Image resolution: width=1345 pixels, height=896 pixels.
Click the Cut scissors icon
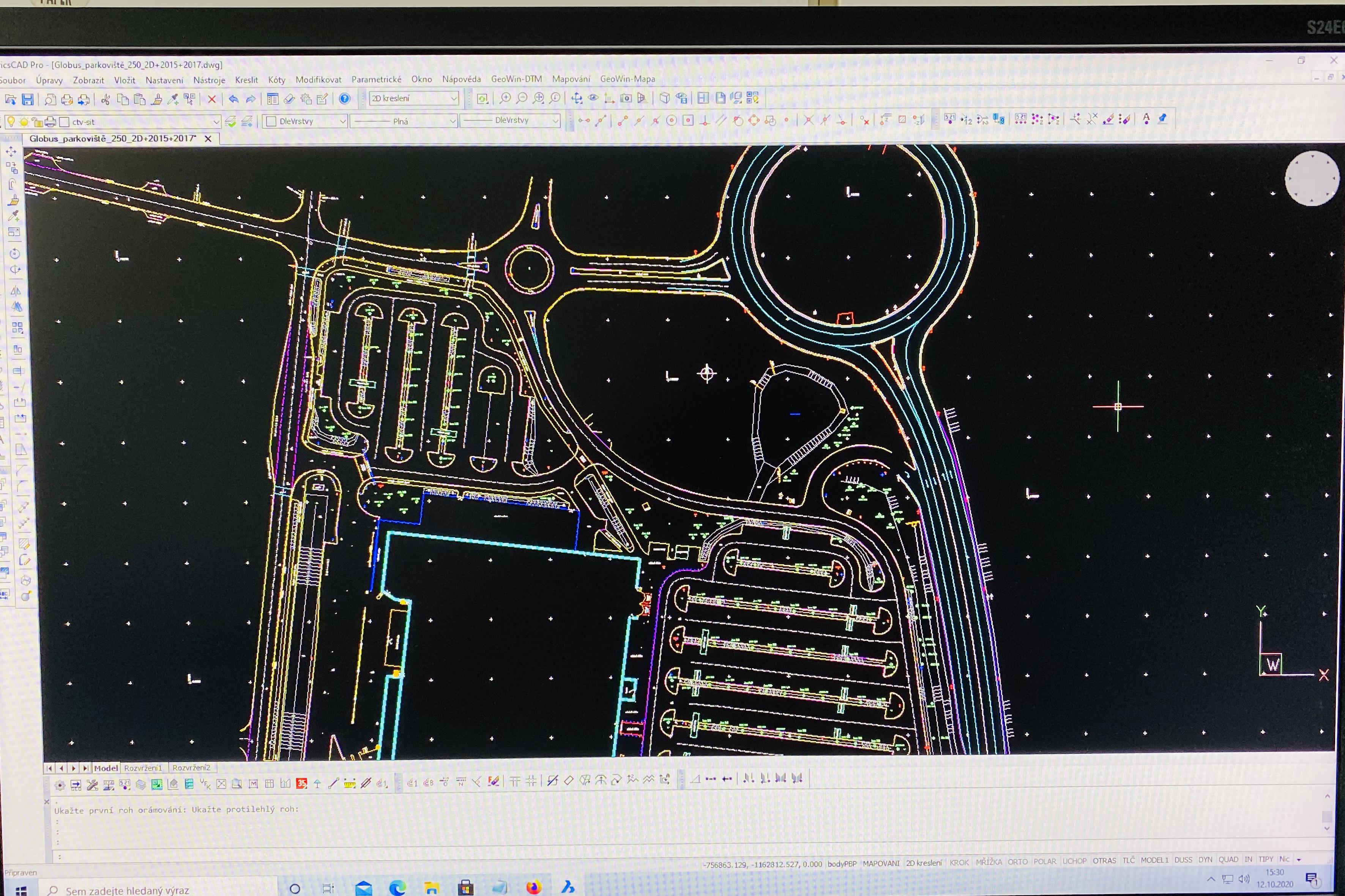click(x=105, y=100)
